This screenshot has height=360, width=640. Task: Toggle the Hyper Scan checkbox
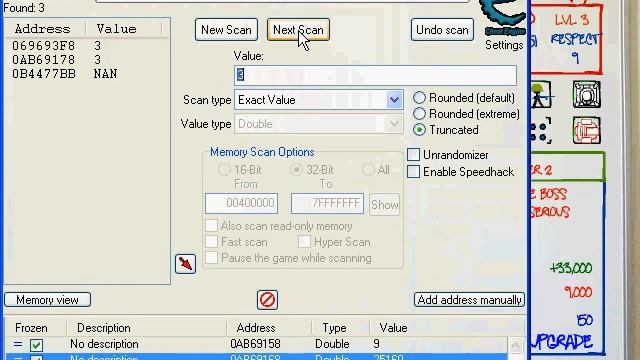coord(304,242)
